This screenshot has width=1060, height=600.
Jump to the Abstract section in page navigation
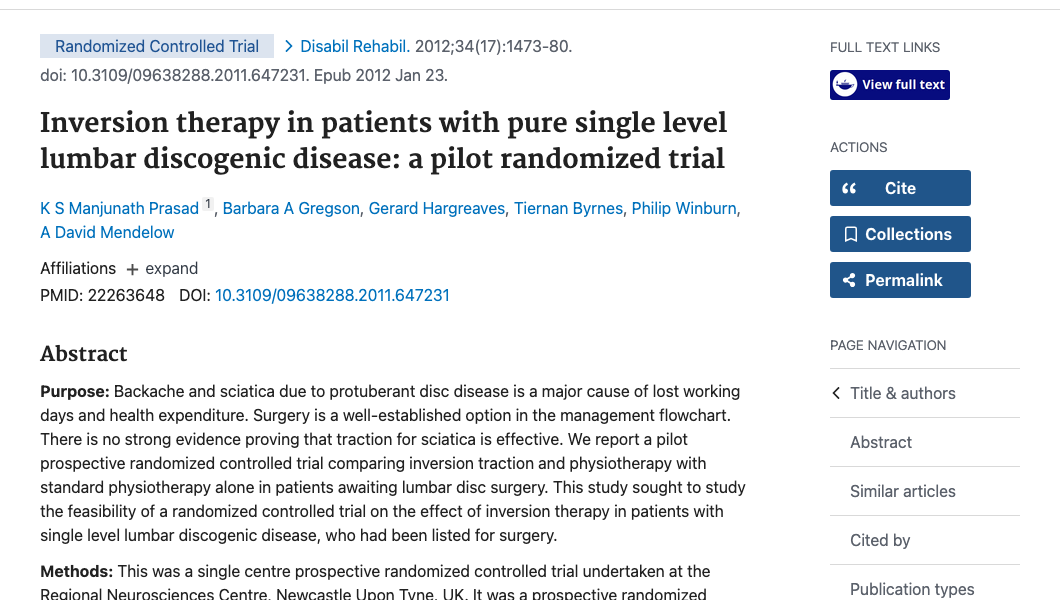pyautogui.click(x=881, y=442)
